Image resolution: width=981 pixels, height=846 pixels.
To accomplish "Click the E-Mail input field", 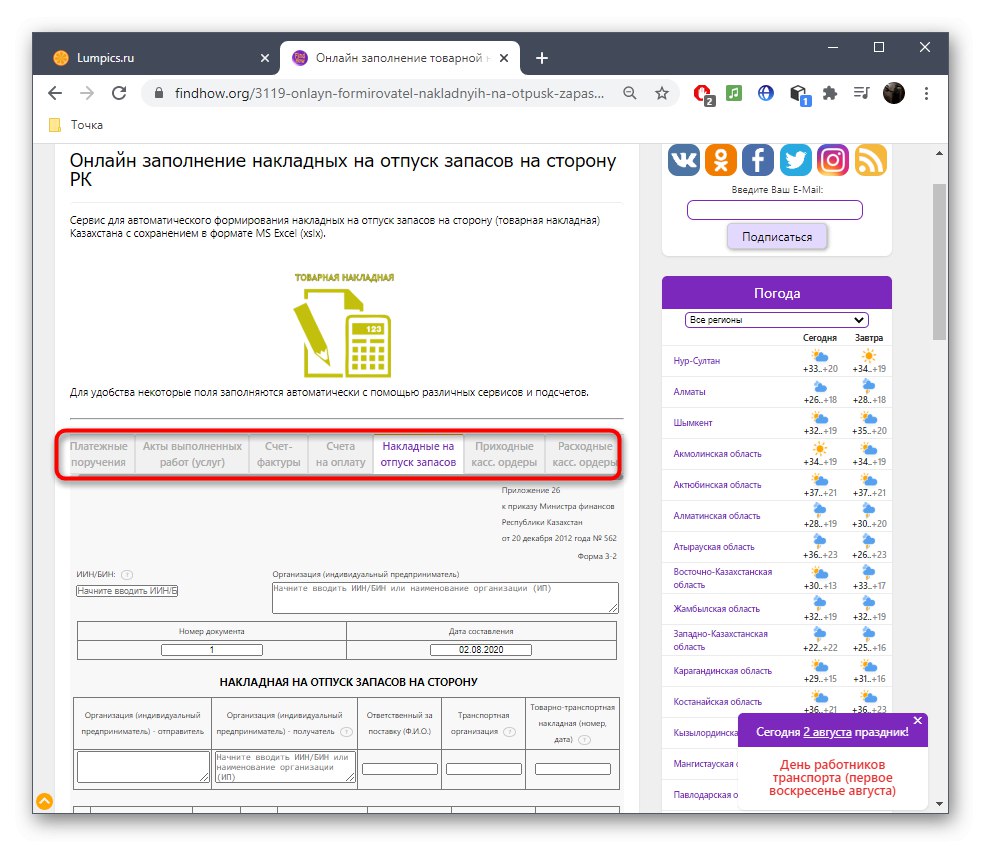I will pos(776,209).
